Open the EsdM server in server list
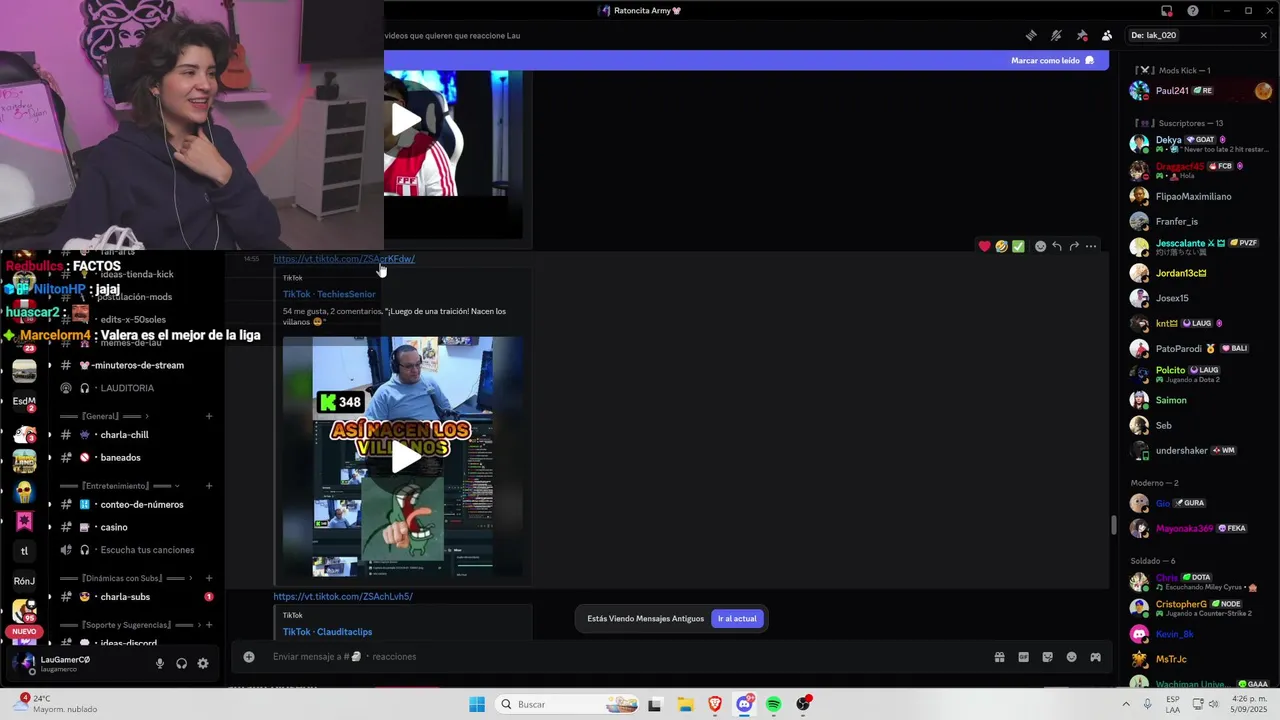1280x720 pixels. (24, 401)
